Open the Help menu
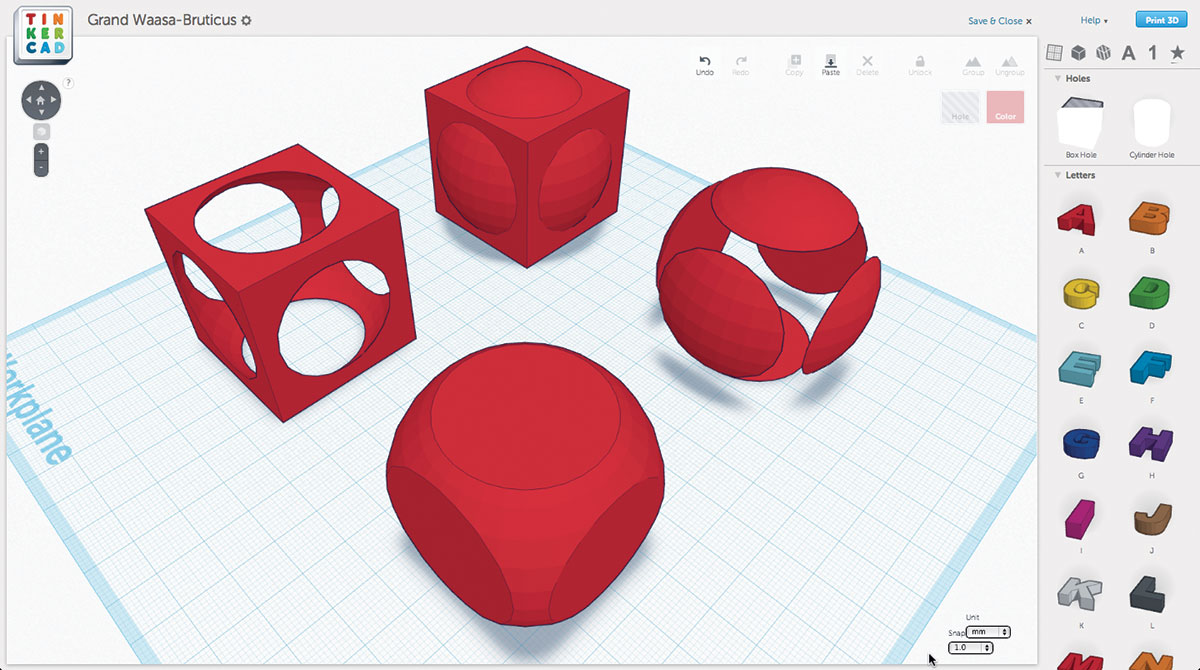 pos(1094,20)
